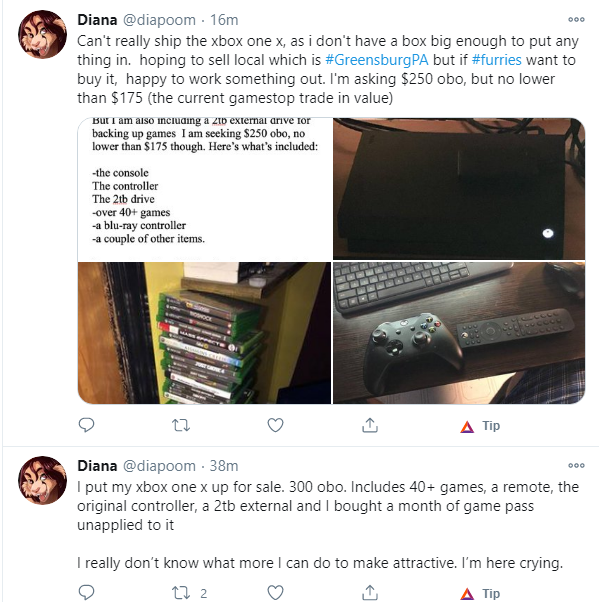This screenshot has width=599, height=602.
Task: View the controller and remote photo
Action: 459,333
